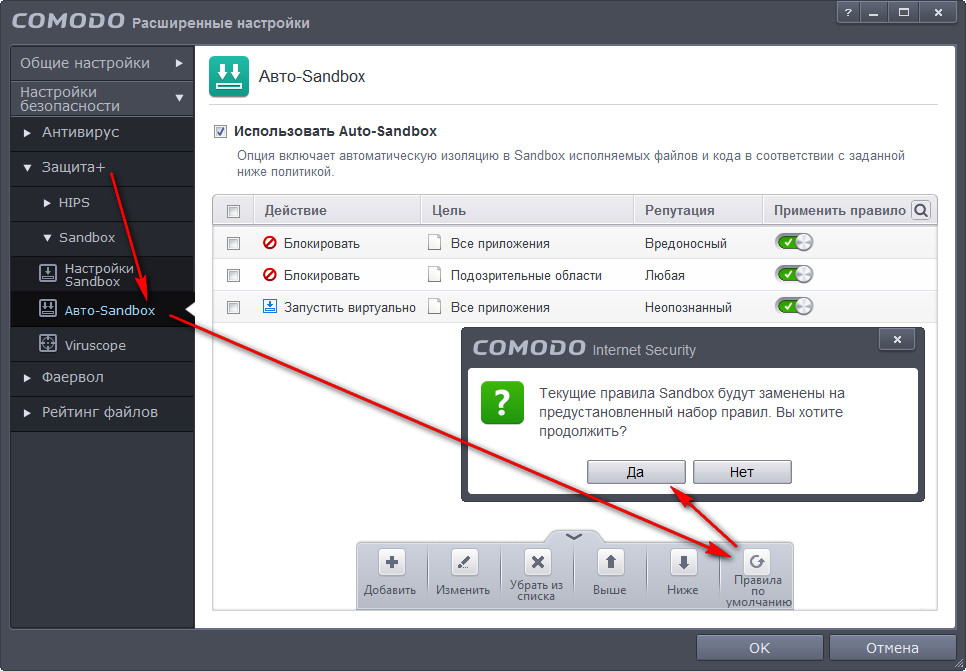This screenshot has width=966, height=671.
Task: Check the Подозрительные области row checkbox
Action: click(233, 275)
